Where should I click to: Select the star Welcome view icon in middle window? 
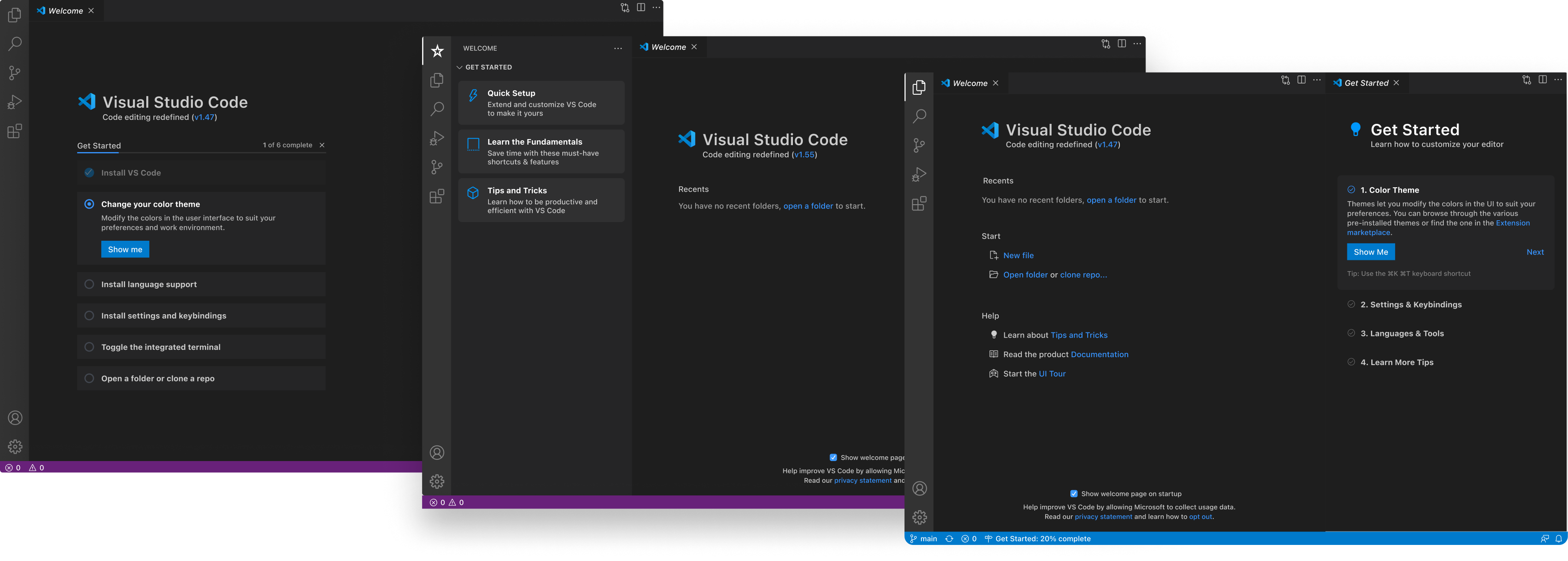tap(437, 51)
